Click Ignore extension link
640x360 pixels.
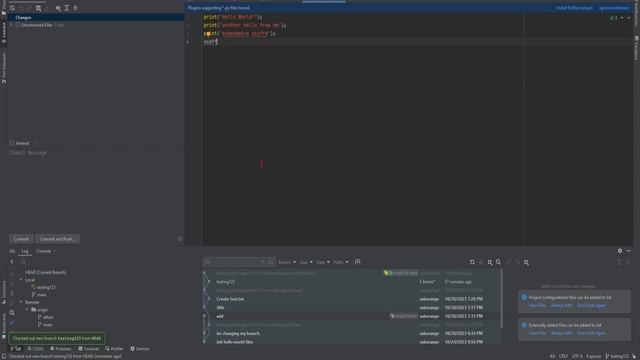pos(614,8)
